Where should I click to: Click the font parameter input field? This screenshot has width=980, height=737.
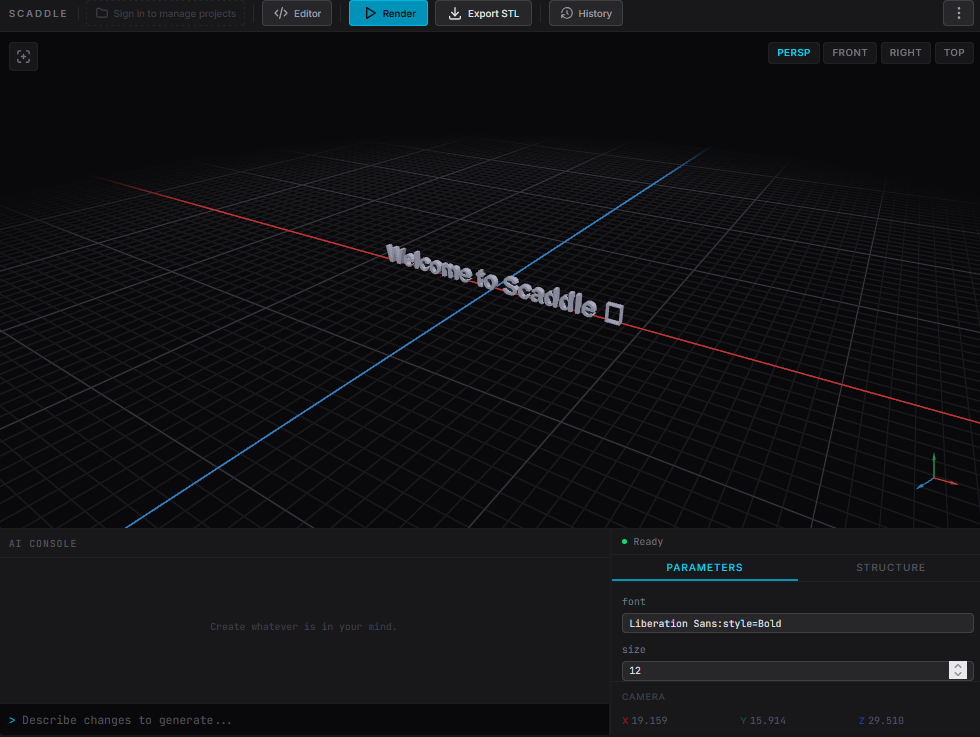(x=798, y=623)
